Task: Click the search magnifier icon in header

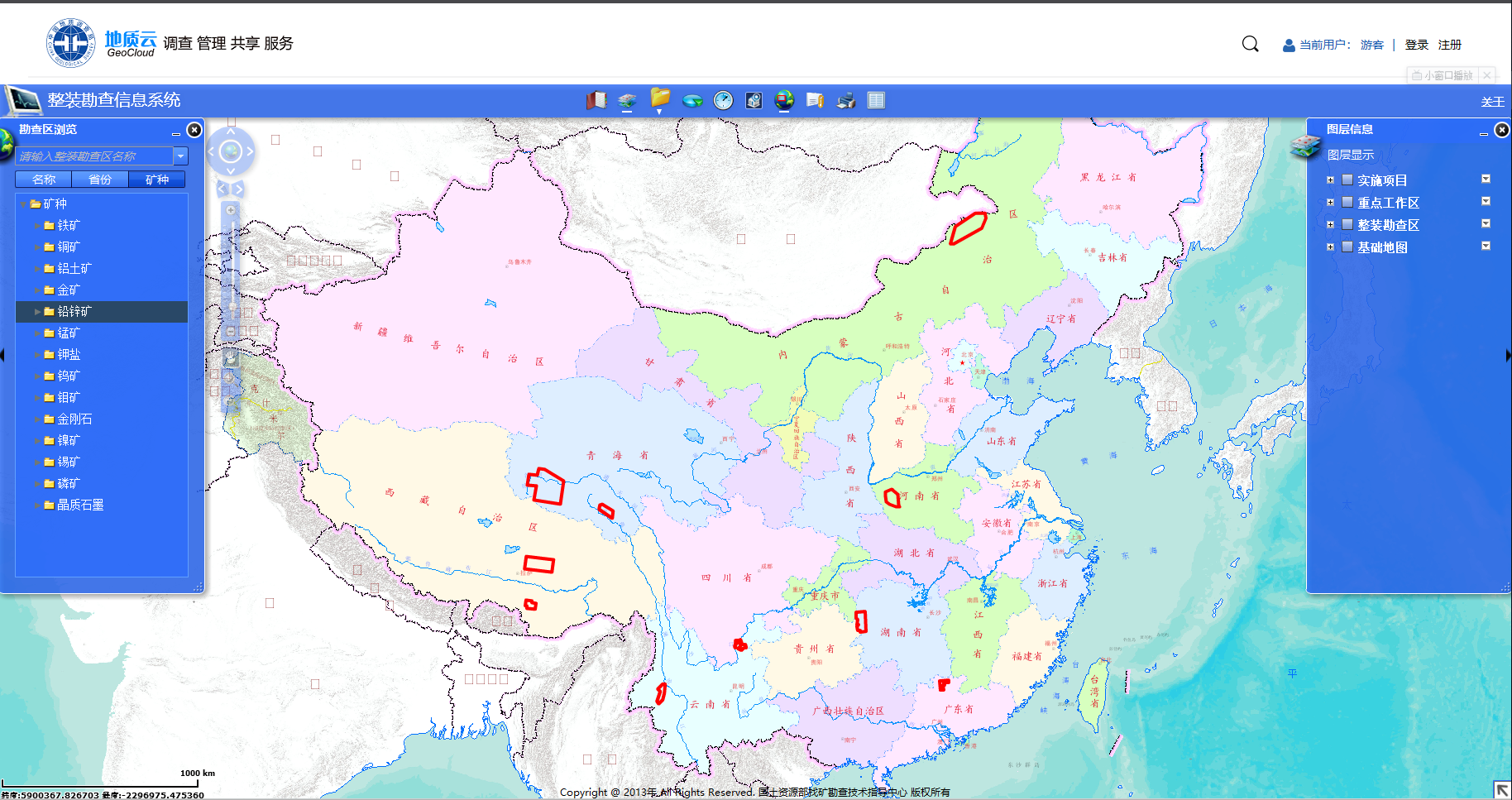Action: tap(1251, 44)
